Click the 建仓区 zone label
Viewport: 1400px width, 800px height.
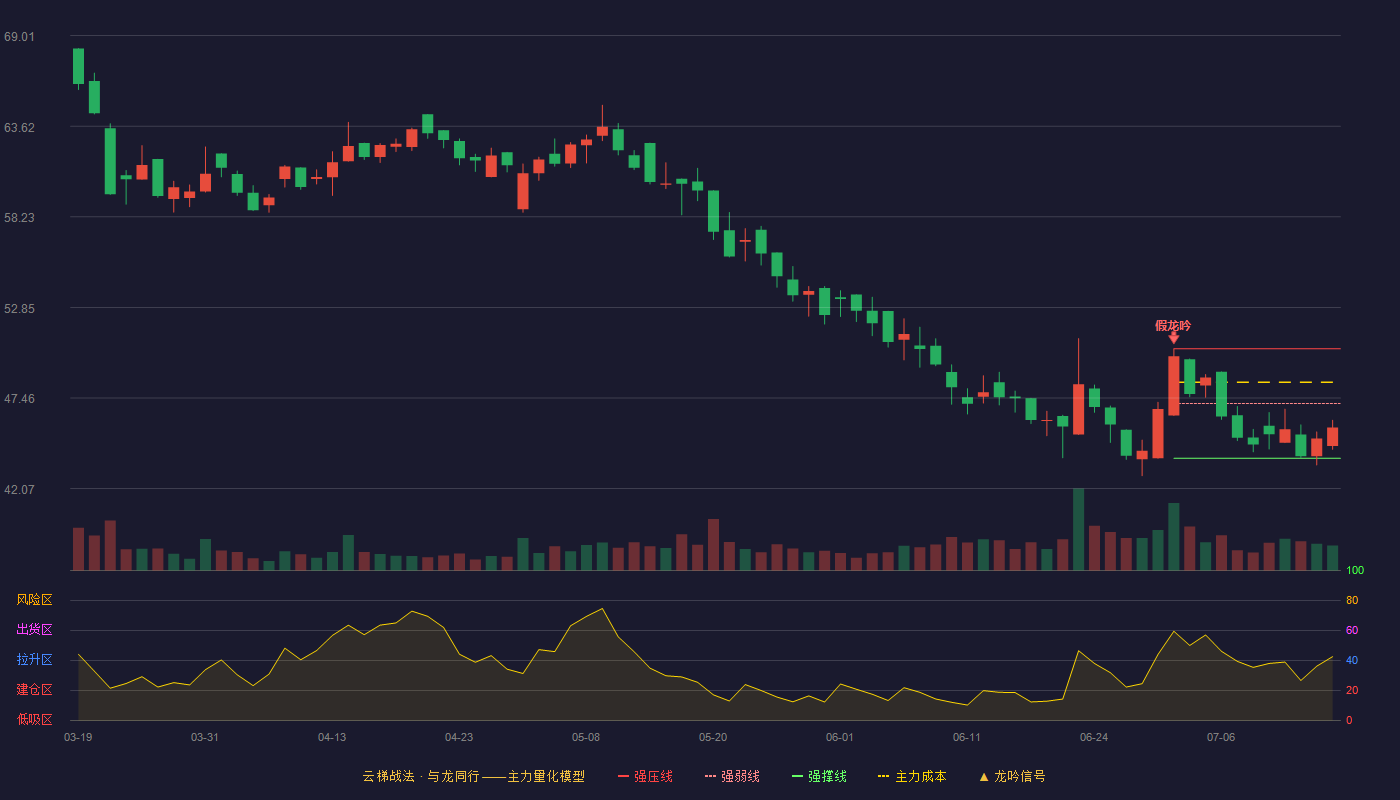34,690
